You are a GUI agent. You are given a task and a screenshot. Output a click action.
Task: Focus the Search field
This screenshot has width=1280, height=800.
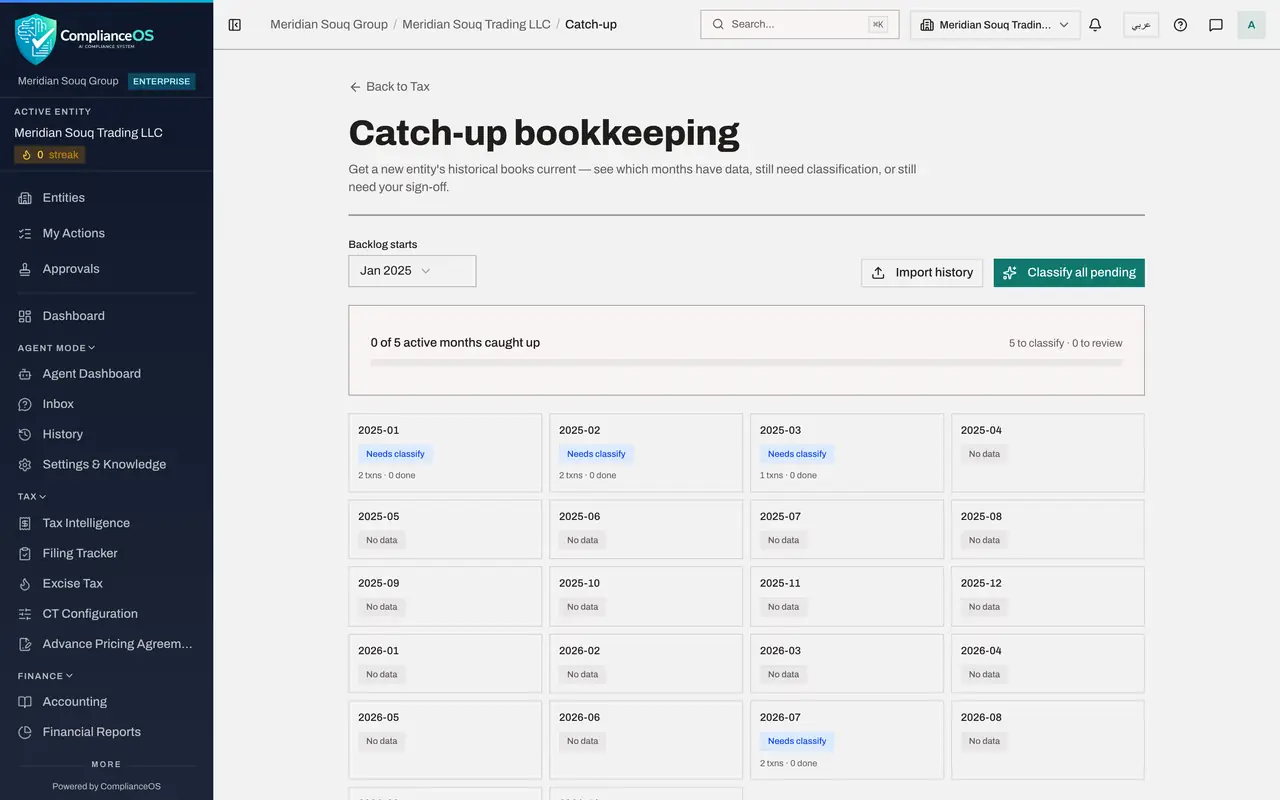[800, 24]
